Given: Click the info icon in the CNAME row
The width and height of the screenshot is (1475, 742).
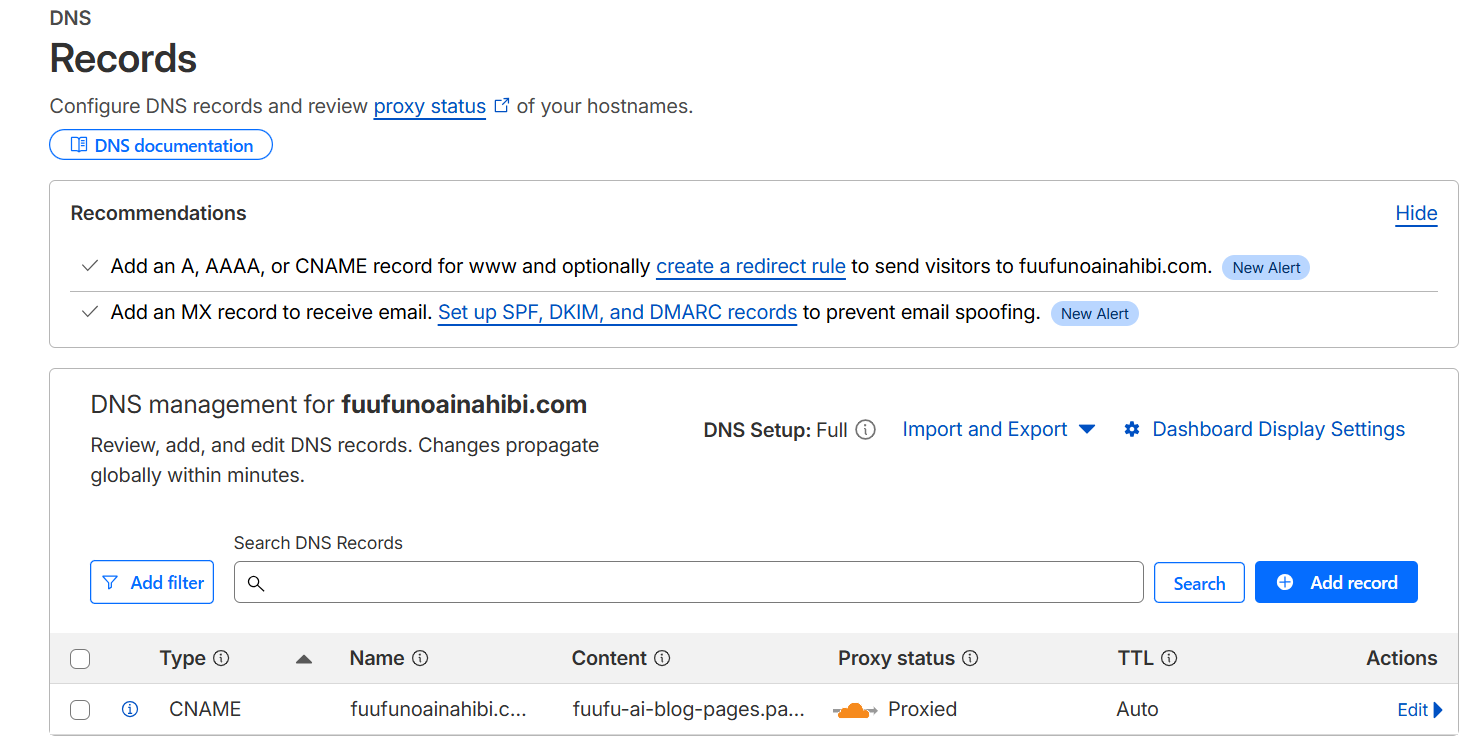Looking at the screenshot, I should [x=130, y=709].
